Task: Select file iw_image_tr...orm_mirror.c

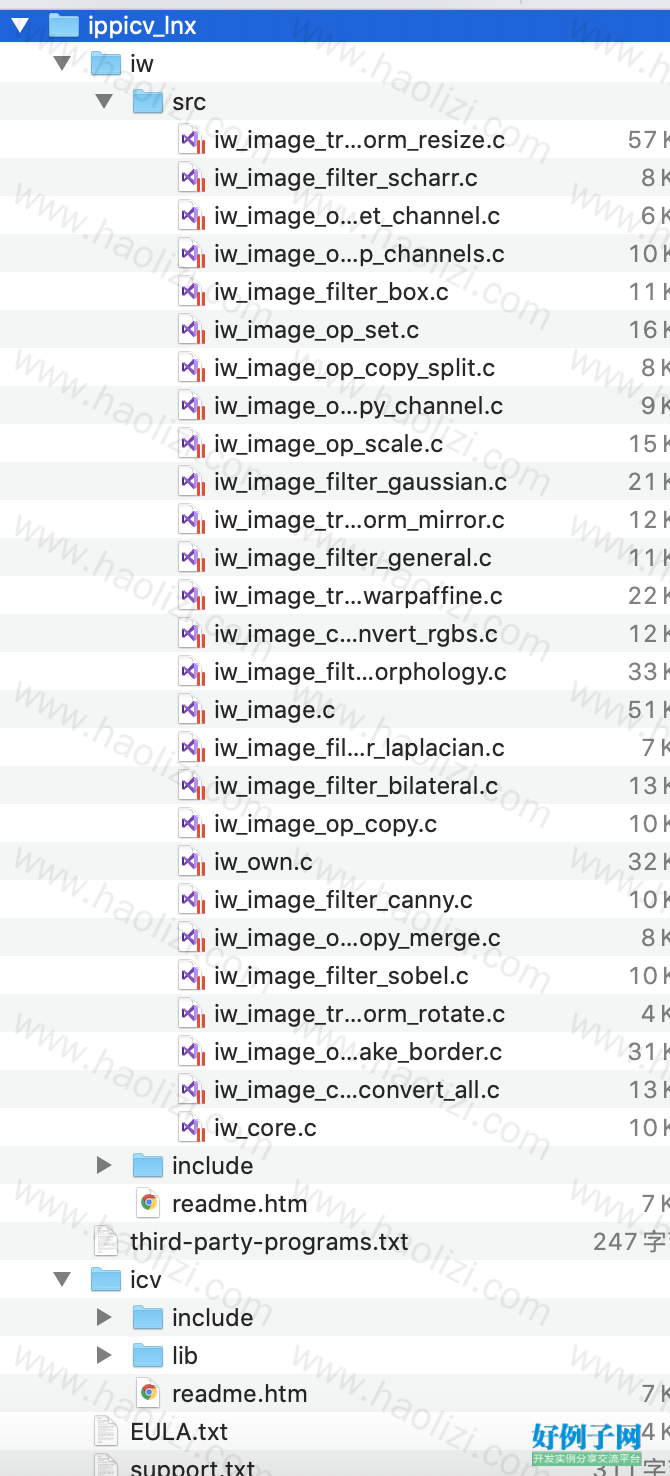Action: pyautogui.click(x=359, y=520)
